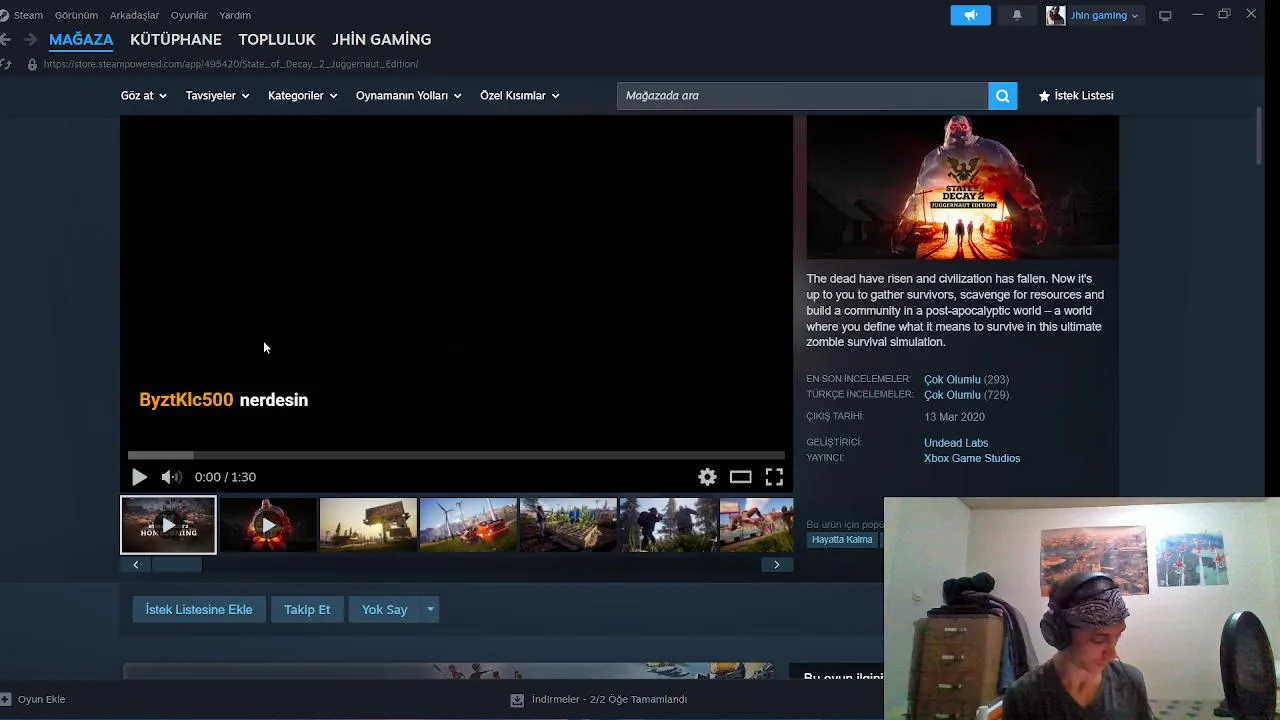This screenshot has height=720, width=1280.
Task: Open the notifications bell
Action: pyautogui.click(x=1017, y=15)
